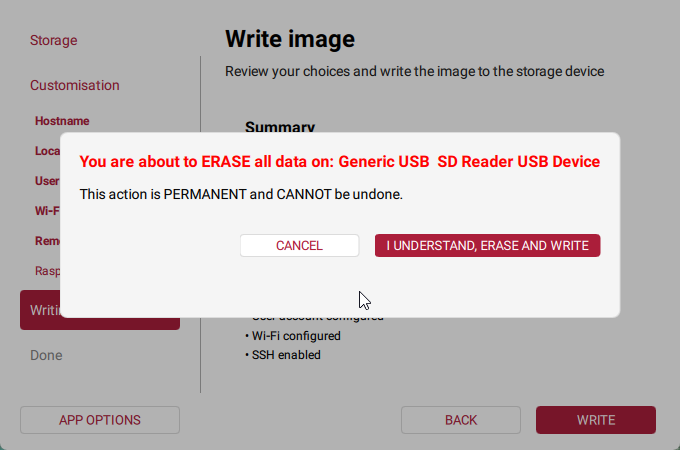Open APP OPTIONS

point(100,420)
